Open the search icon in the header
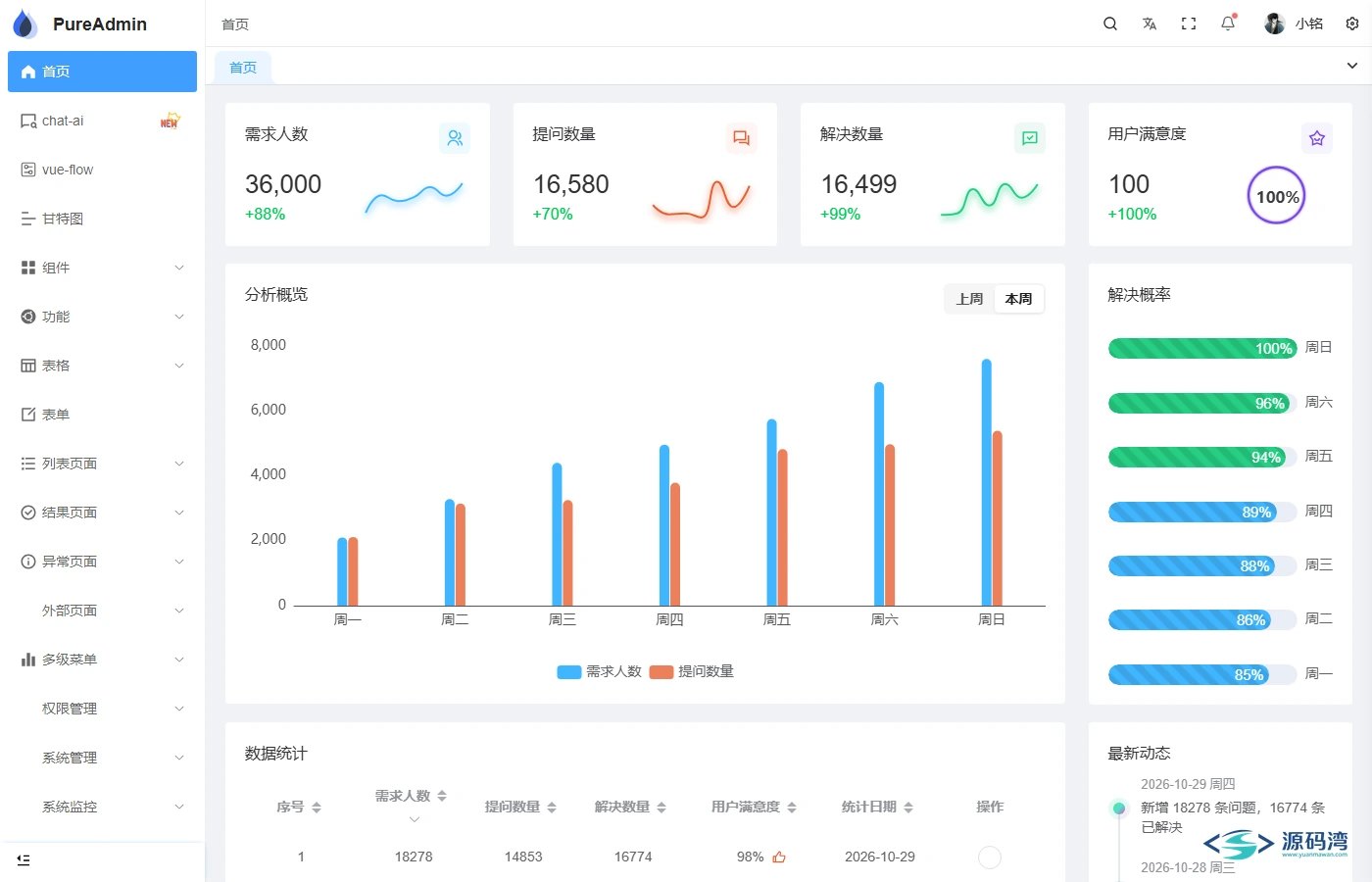This screenshot has width=1372, height=882. point(1110,24)
